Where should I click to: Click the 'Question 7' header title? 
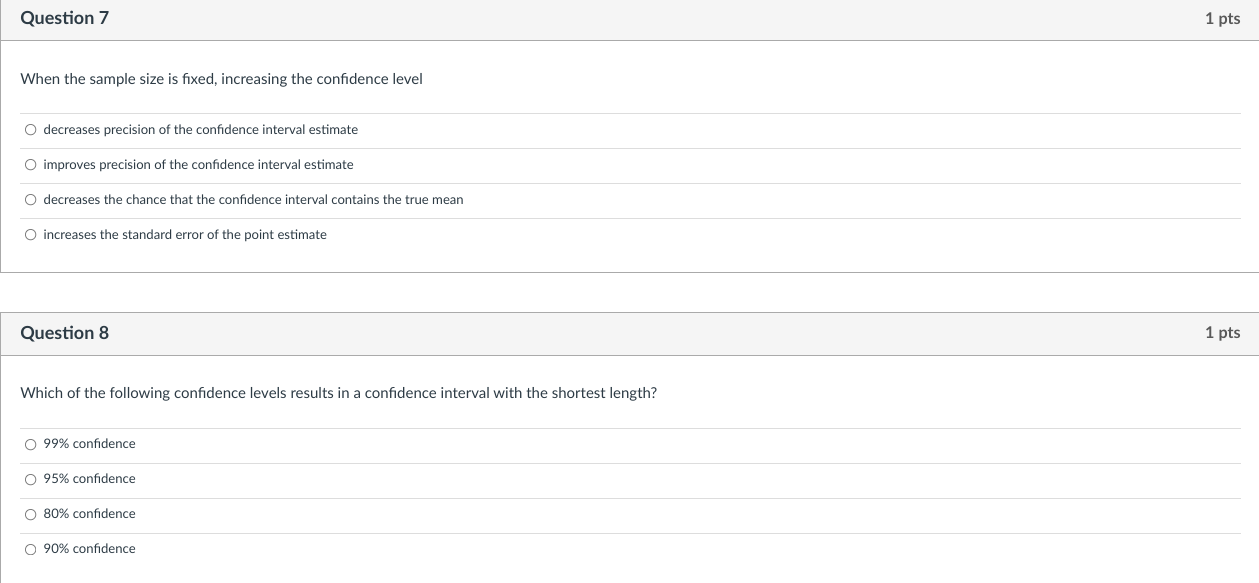pyautogui.click(x=64, y=19)
